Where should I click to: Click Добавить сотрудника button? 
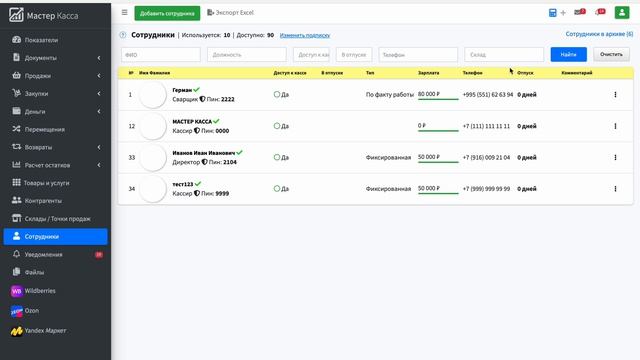[167, 13]
